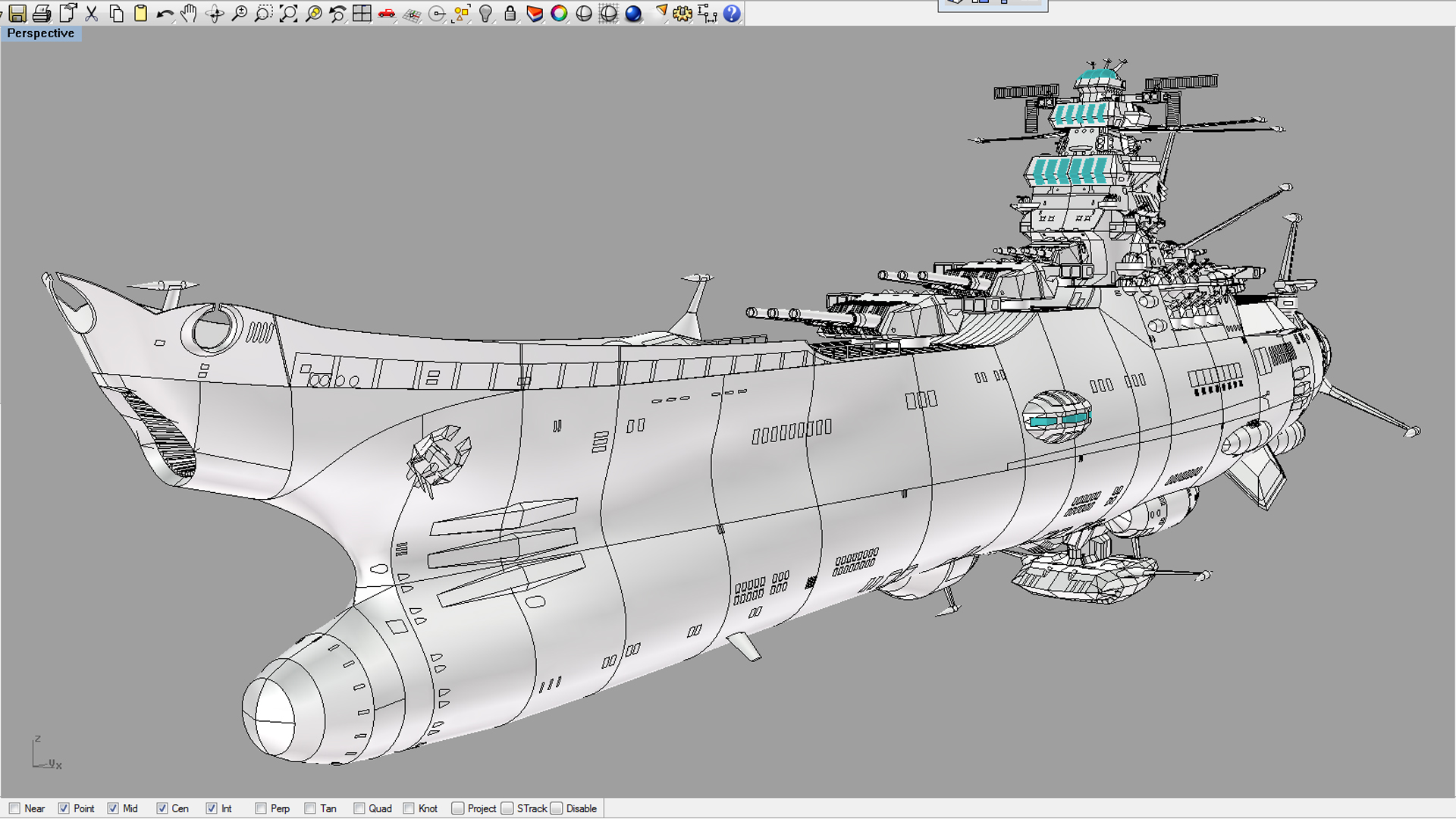The image size is (1456, 819).
Task: Click the Perspective viewport title
Action: [x=41, y=33]
